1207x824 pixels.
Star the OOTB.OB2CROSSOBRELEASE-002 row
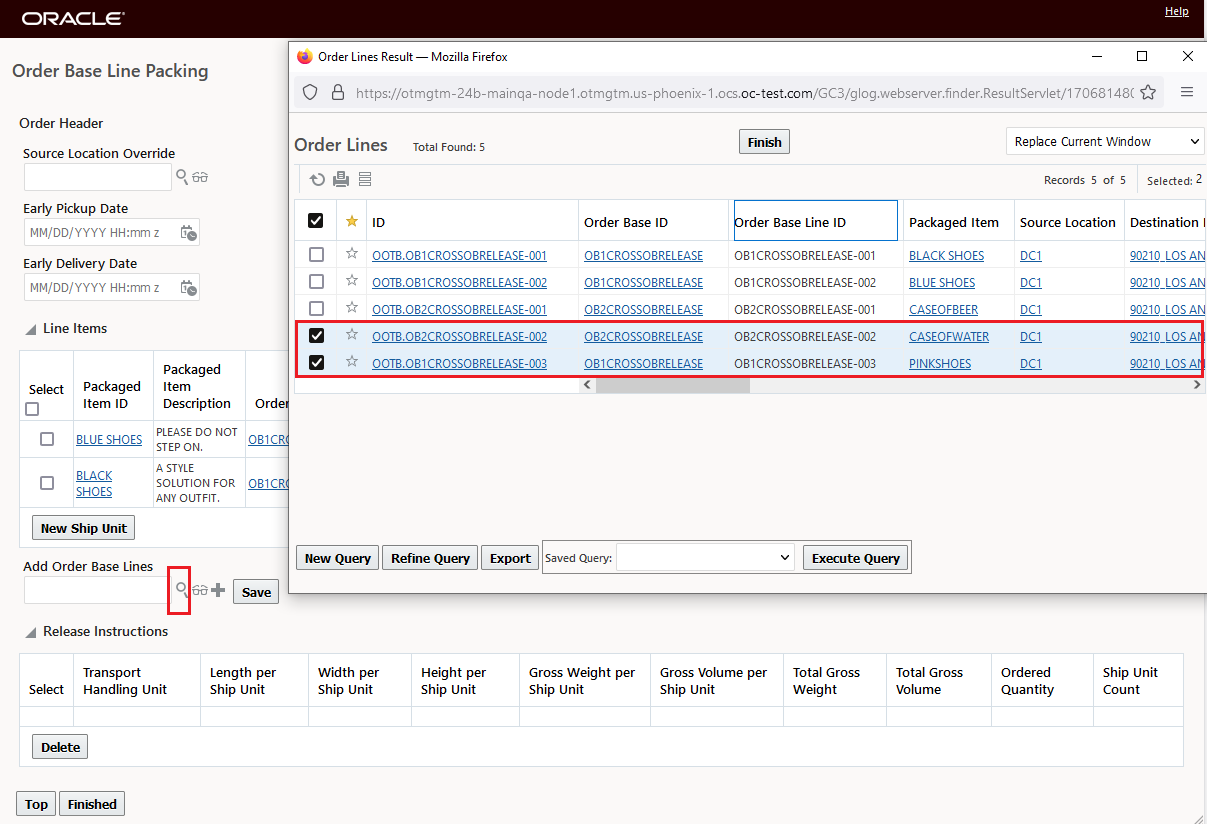[351, 335]
